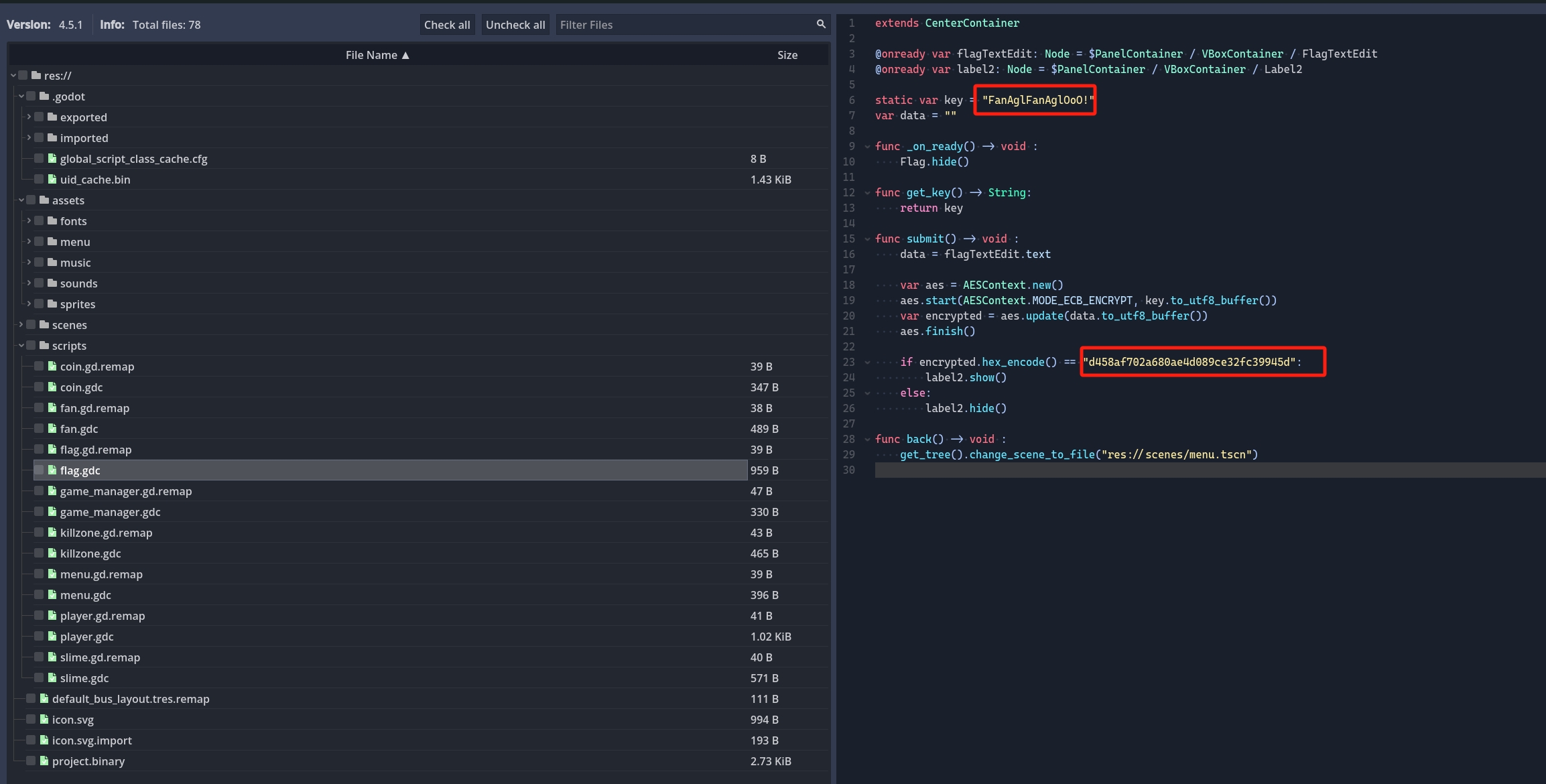Click the file icon of flag.gdc
The image size is (1546, 784).
(52, 470)
